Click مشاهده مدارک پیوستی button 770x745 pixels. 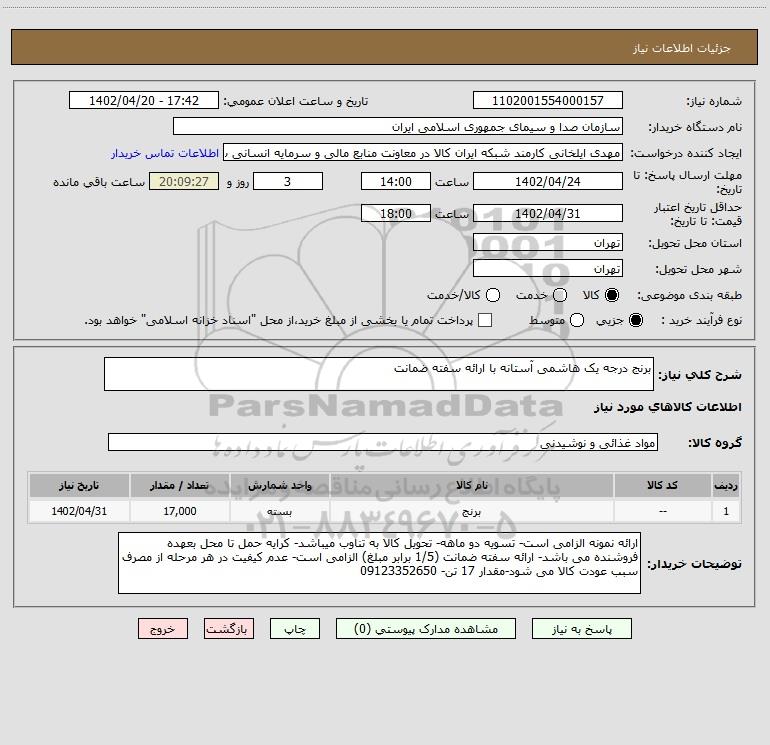point(426,629)
